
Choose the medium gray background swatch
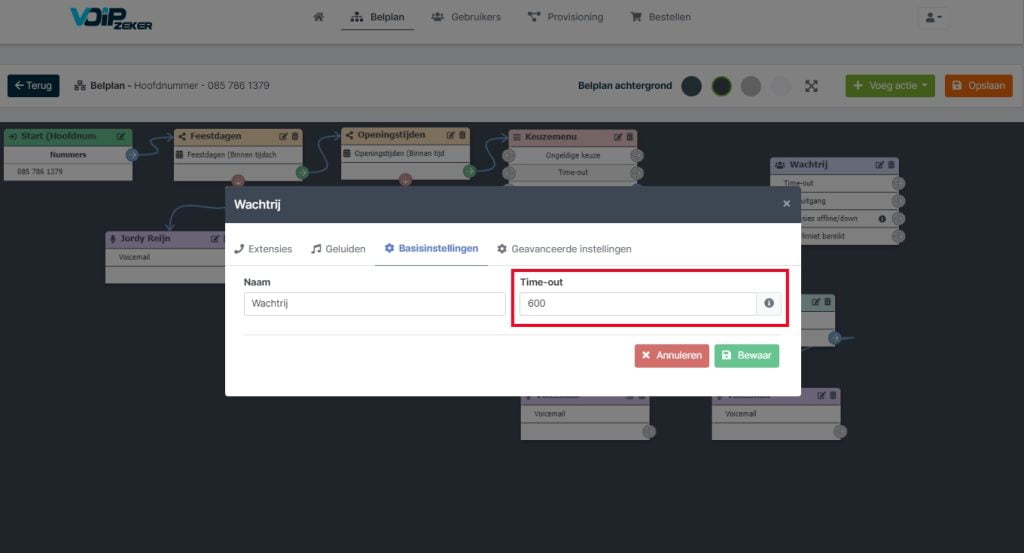[751, 86]
